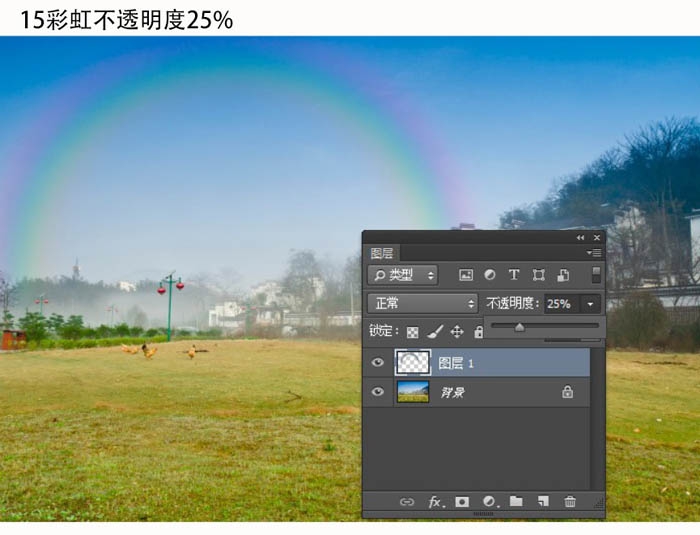Viewport: 700px width, 535px height.
Task: Click the layers panel vertical scrollbar
Action: point(597,419)
